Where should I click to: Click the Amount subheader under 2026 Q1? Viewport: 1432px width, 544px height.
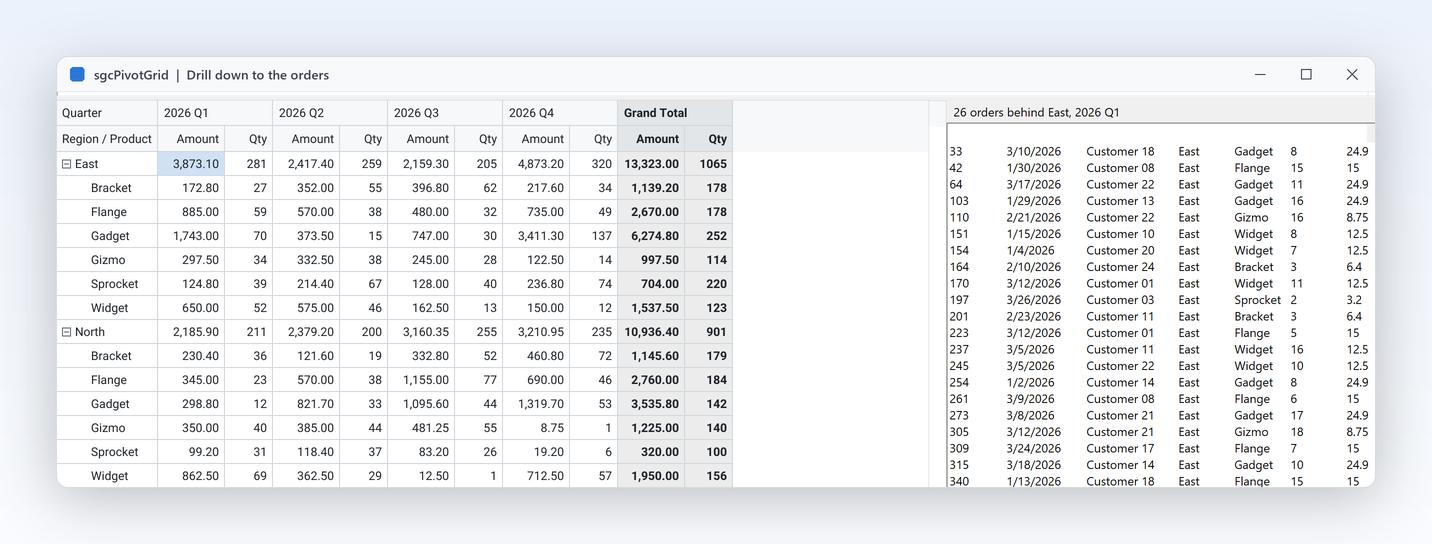coord(191,139)
